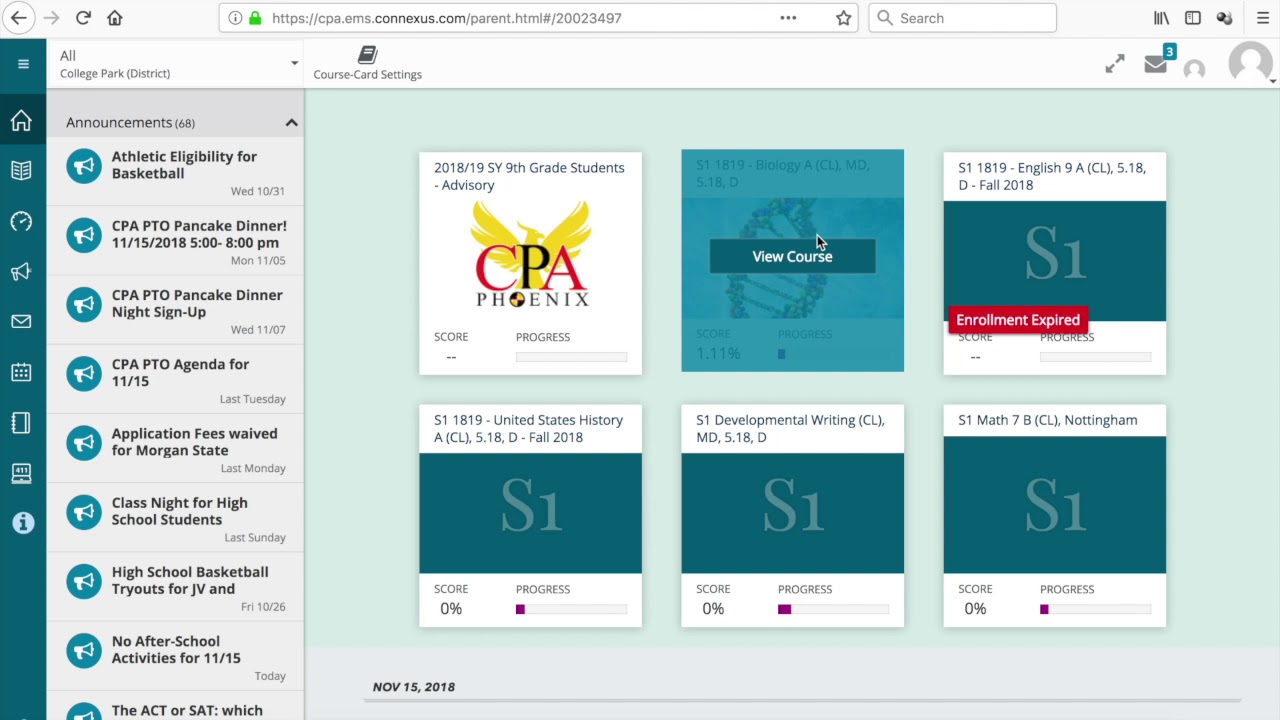This screenshot has width=1280, height=720.
Task: Open the S1 Math 7 B Nottingham course card
Action: coord(1054,516)
